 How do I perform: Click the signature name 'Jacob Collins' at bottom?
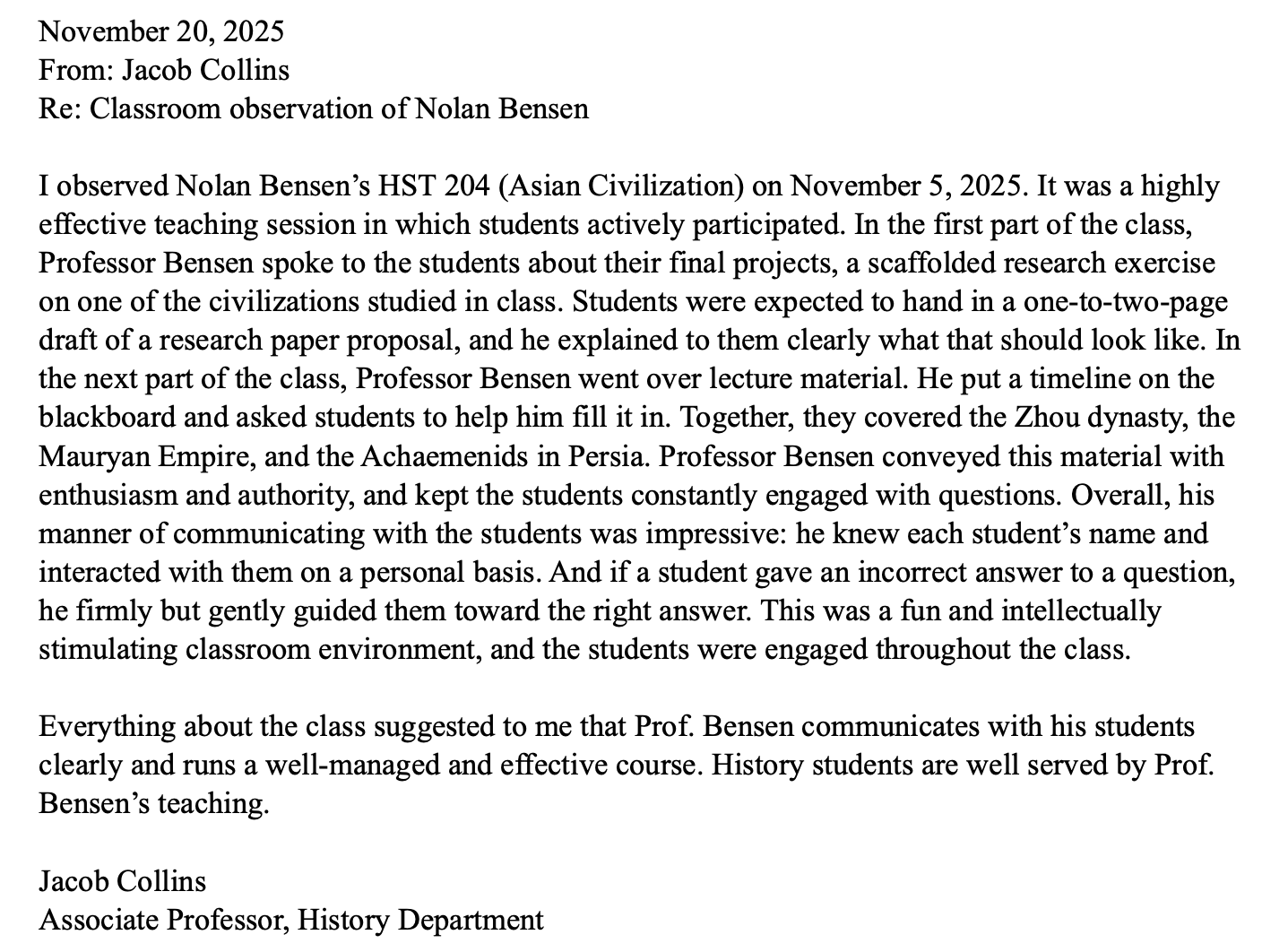pos(122,881)
